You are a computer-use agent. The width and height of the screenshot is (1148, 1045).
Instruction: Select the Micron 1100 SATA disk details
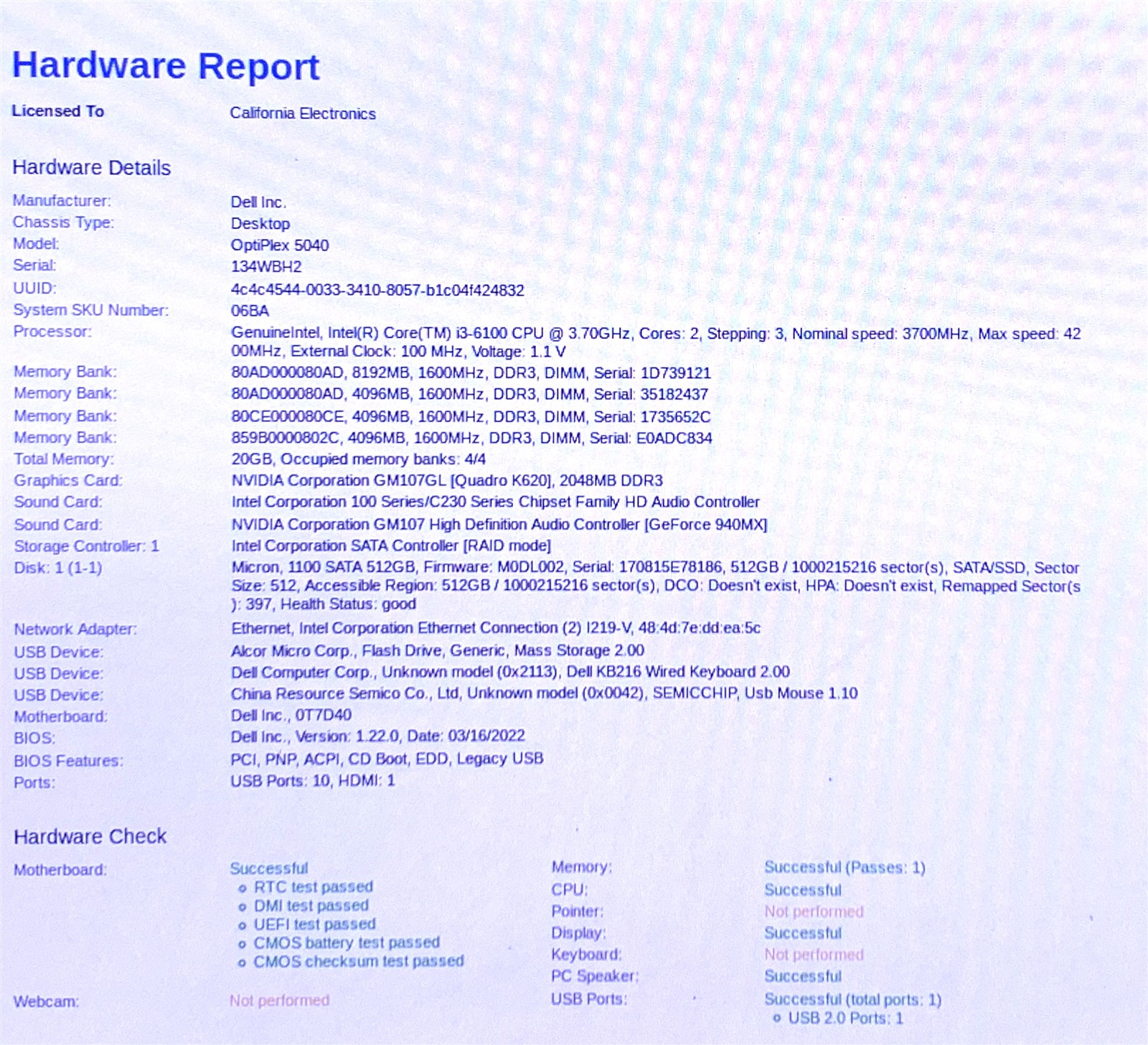(656, 586)
